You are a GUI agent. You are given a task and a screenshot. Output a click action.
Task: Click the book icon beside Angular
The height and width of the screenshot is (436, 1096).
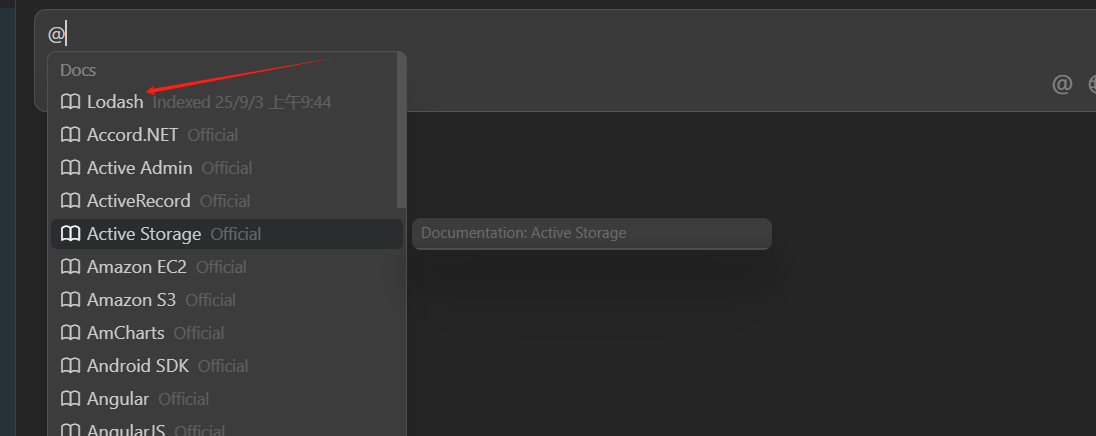point(70,399)
